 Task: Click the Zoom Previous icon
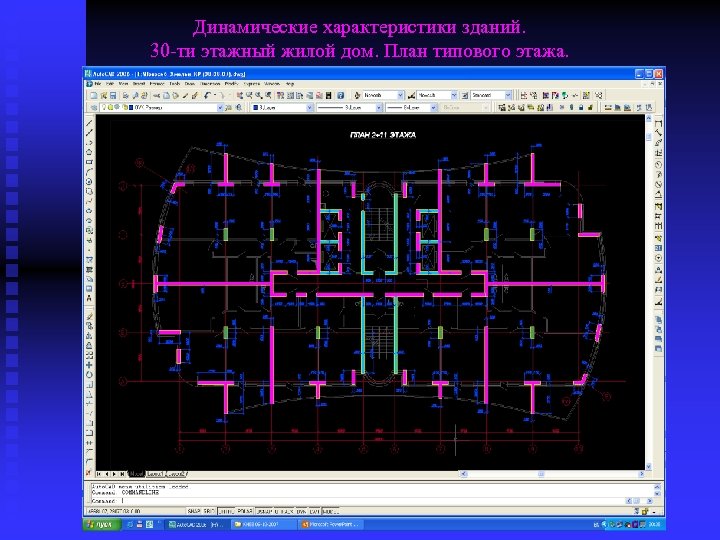268,95
